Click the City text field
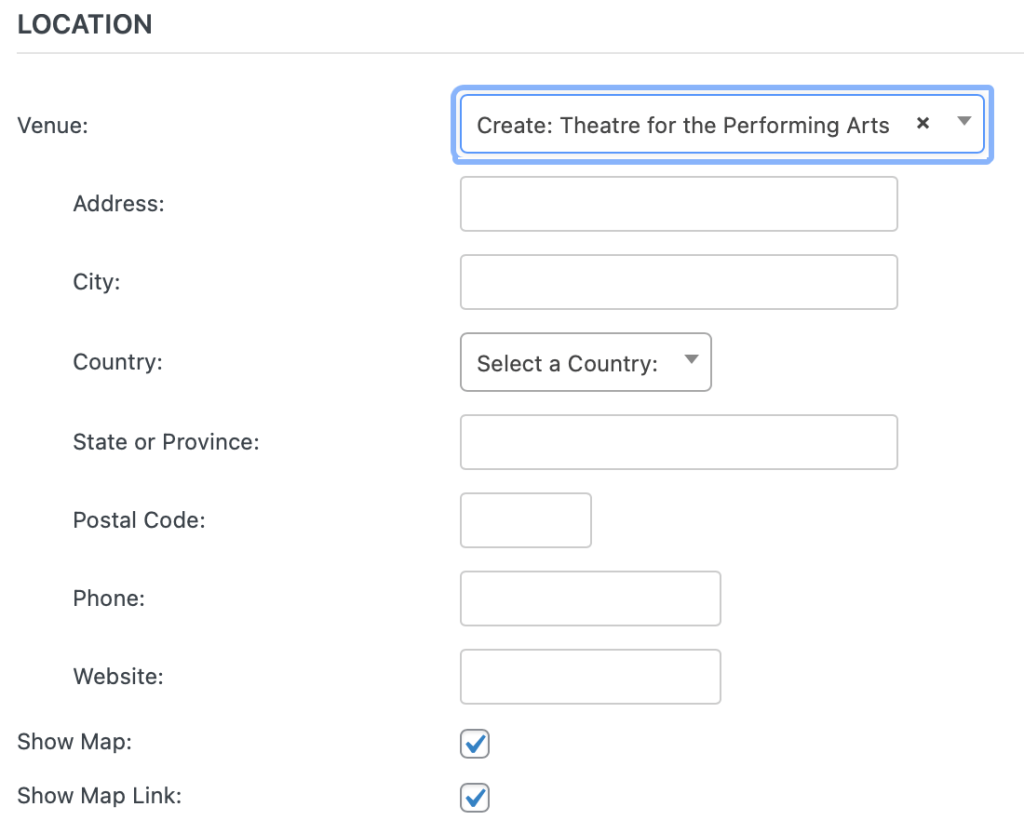 (x=678, y=282)
